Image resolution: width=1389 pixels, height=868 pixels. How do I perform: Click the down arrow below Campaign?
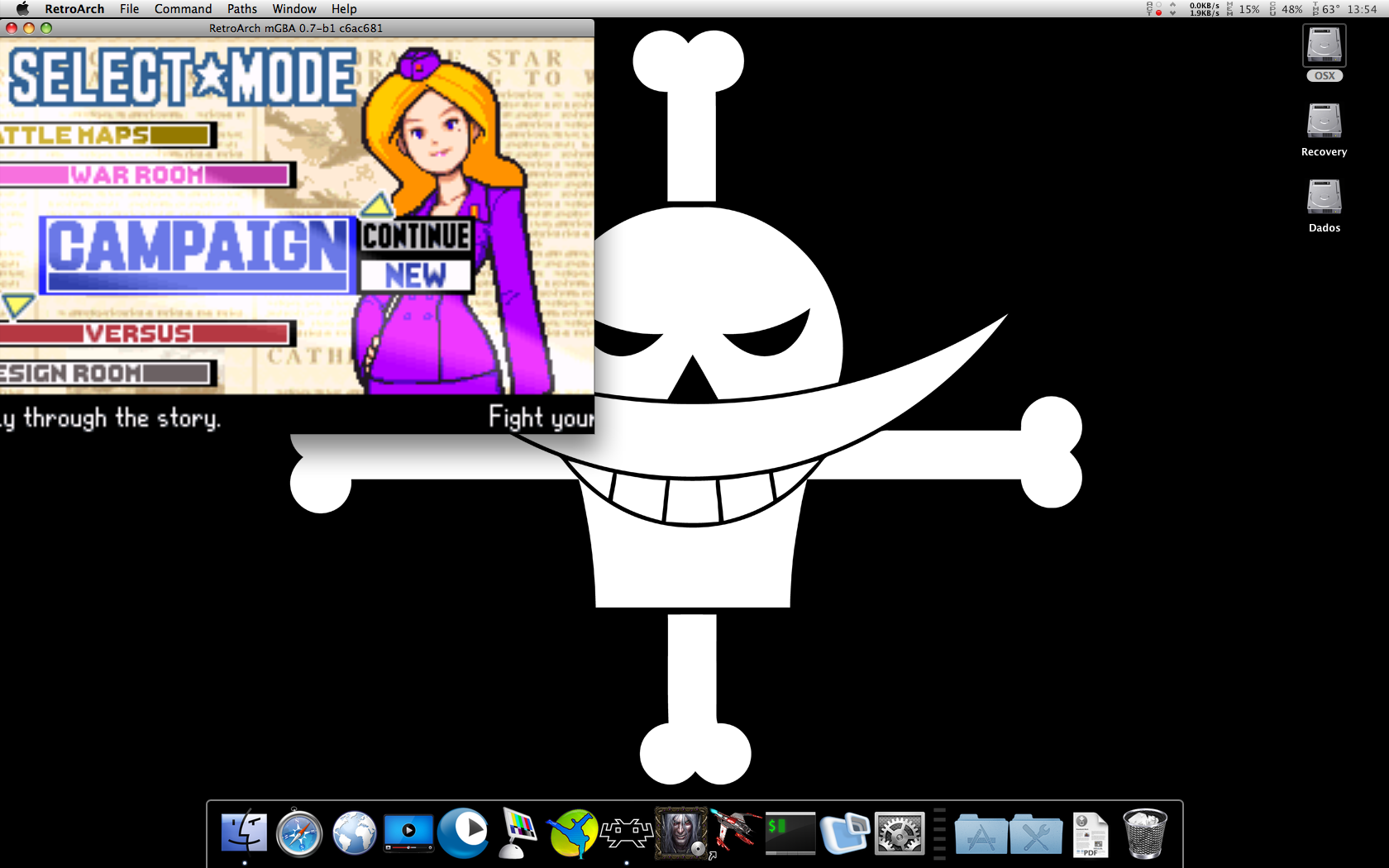(17, 307)
